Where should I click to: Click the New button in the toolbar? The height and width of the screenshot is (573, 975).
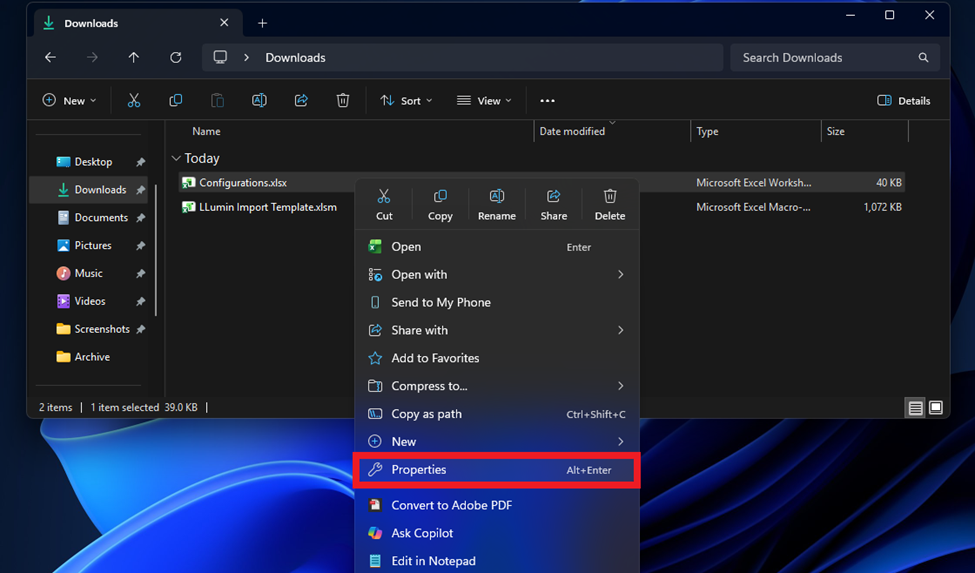[69, 101]
